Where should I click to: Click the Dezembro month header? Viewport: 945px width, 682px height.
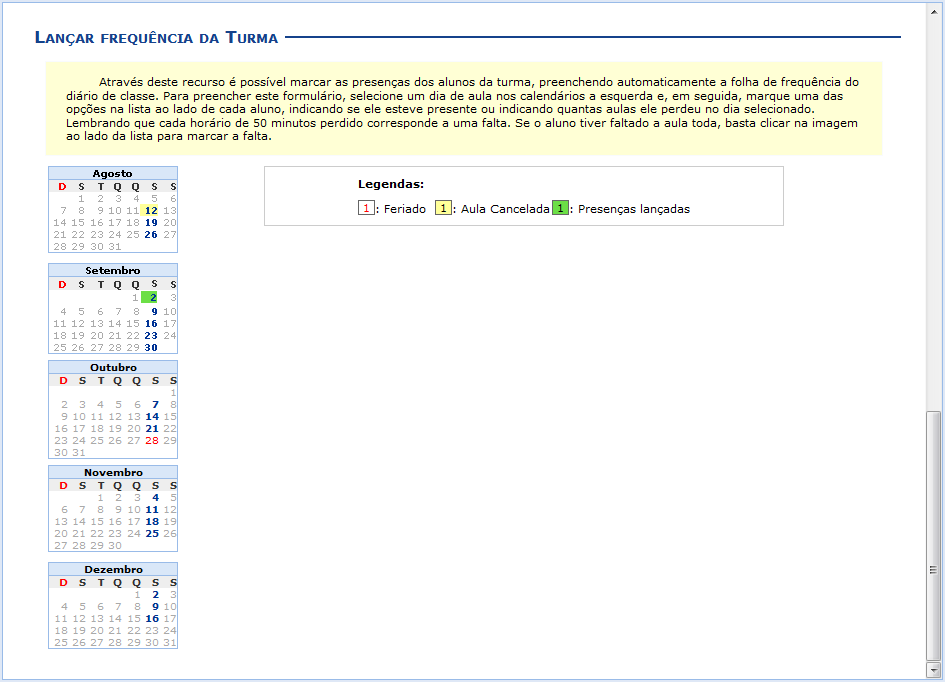point(113,569)
